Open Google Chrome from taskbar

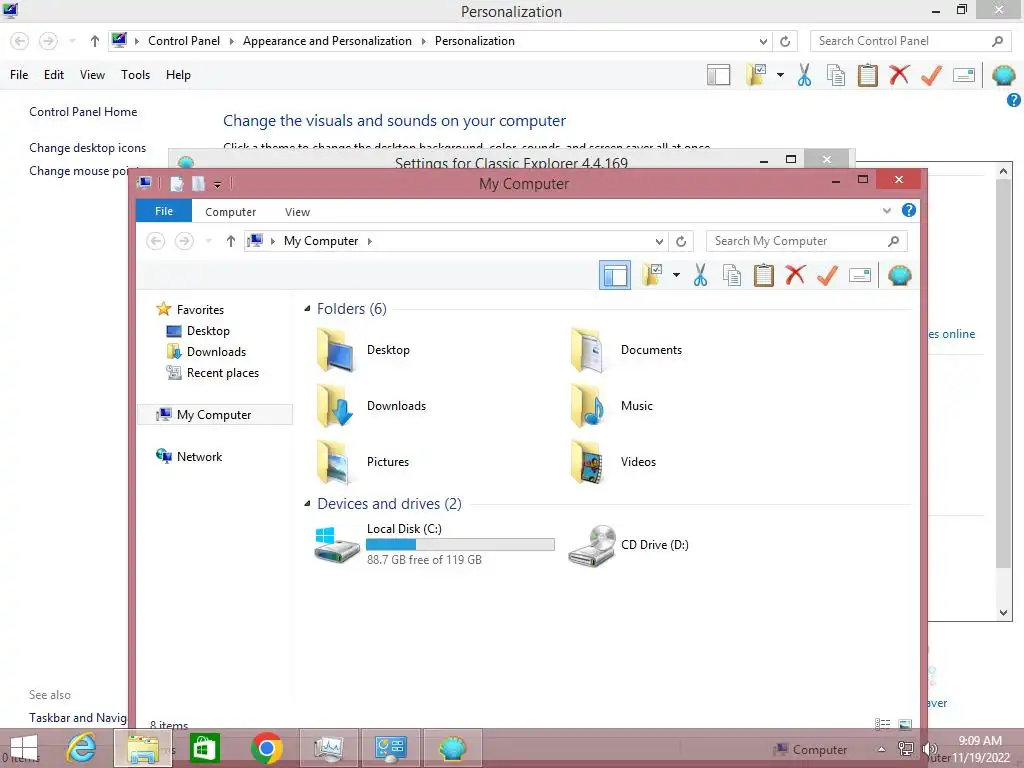266,748
